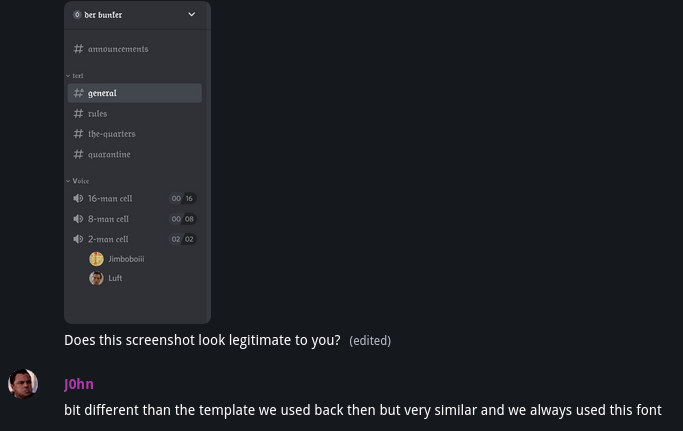Viewport: 683px width, 431px height.
Task: Open J0hn's profile via username
Action: (x=79, y=384)
